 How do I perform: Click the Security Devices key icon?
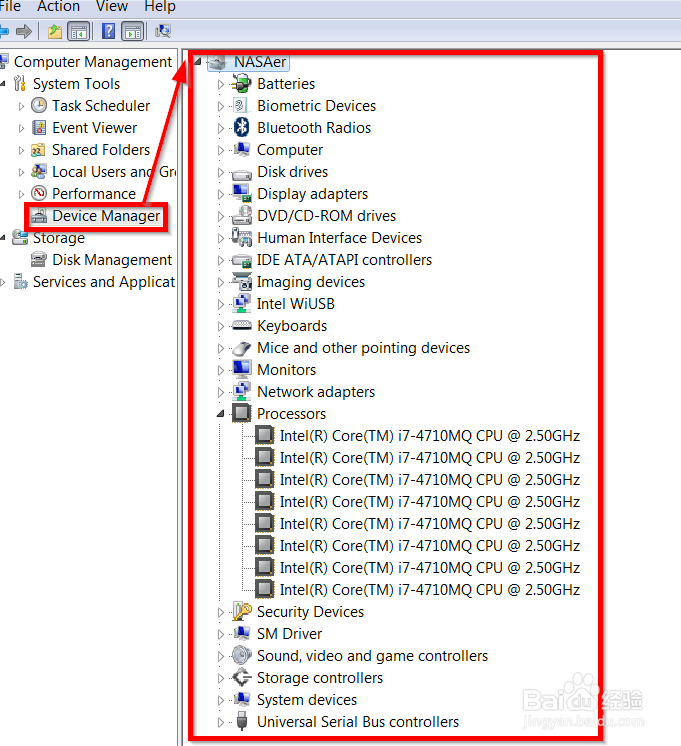point(242,611)
